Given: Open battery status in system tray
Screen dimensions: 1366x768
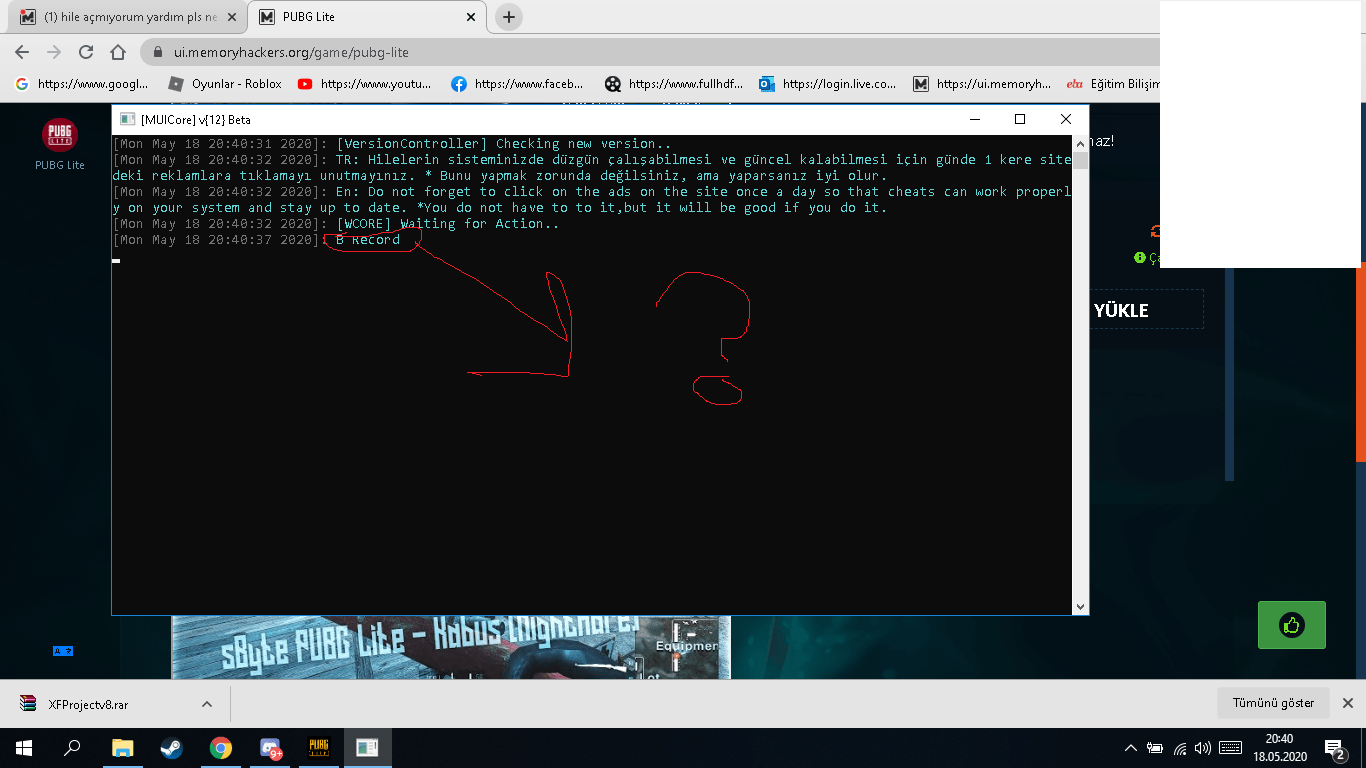Looking at the screenshot, I should [x=1155, y=748].
